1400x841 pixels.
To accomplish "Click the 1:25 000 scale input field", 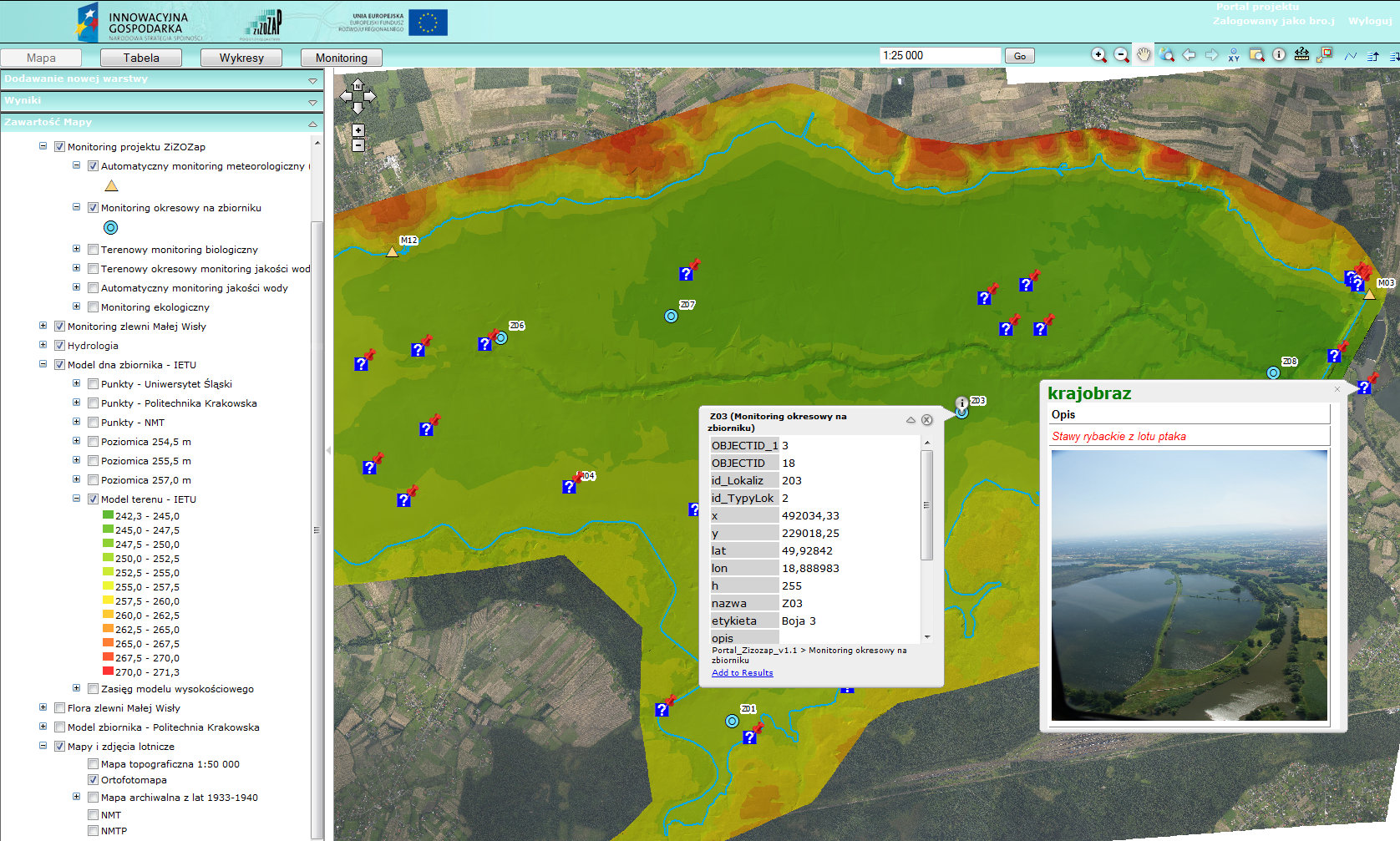I will point(940,56).
